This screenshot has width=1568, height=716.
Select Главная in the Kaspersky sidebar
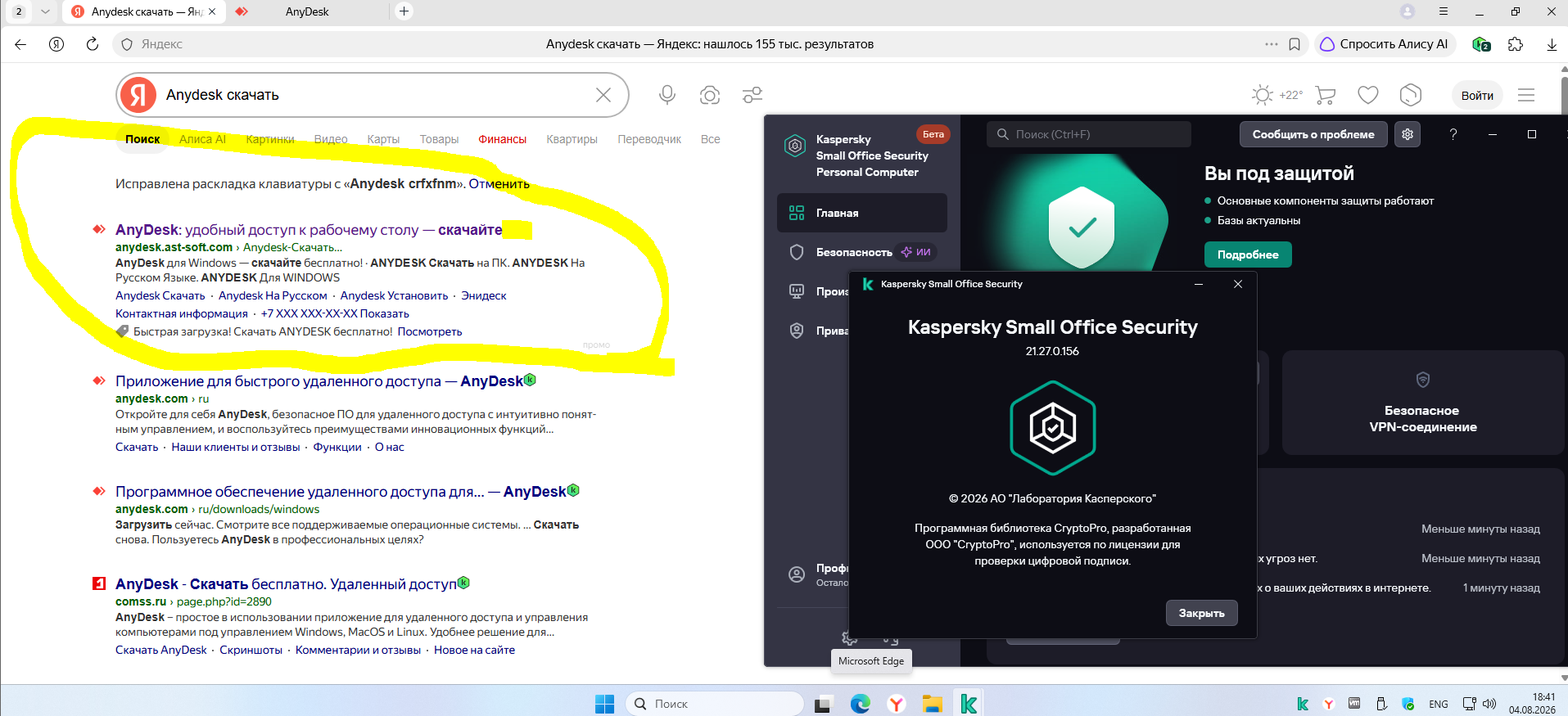click(x=862, y=213)
